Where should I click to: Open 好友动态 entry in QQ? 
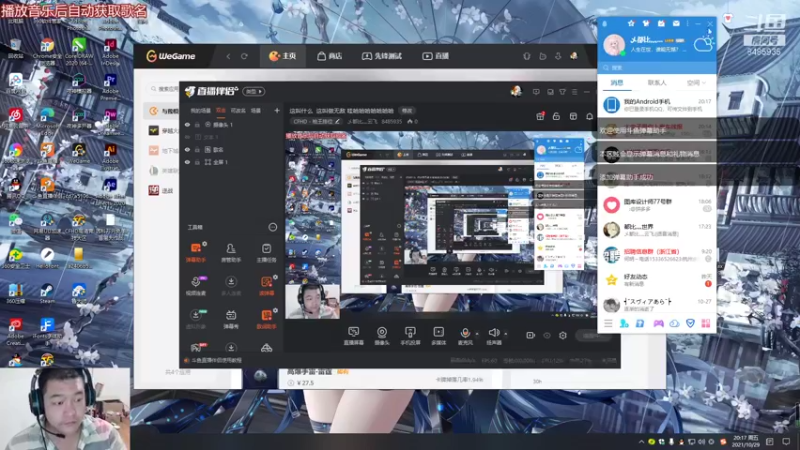pyautogui.click(x=657, y=280)
